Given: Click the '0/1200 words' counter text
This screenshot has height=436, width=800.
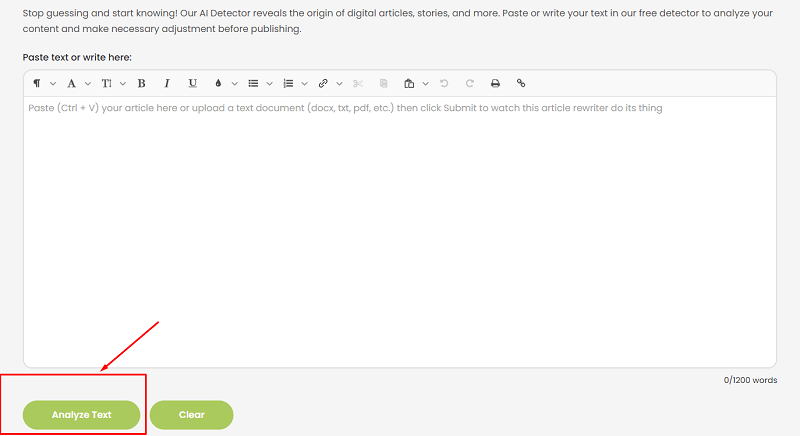Looking at the screenshot, I should (x=750, y=380).
